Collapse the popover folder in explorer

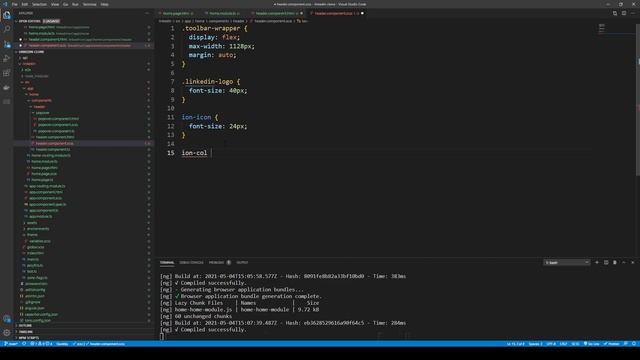[x=42, y=113]
